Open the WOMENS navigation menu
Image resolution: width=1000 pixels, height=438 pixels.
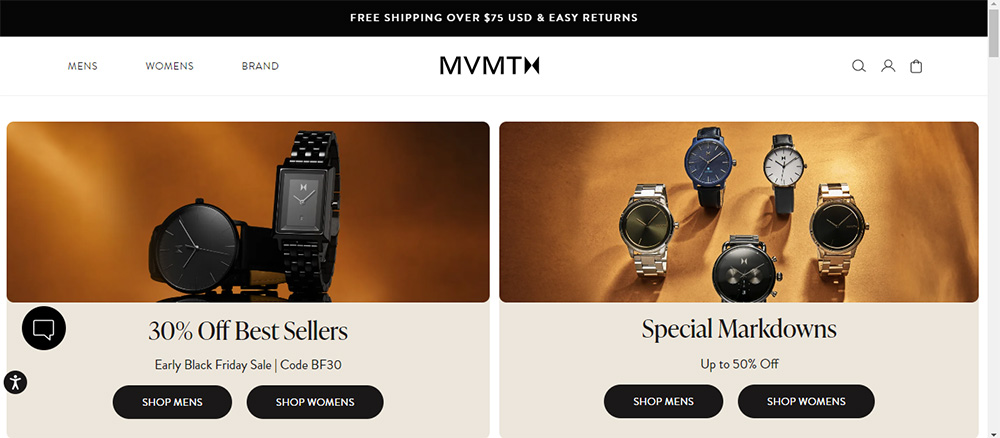click(x=170, y=66)
